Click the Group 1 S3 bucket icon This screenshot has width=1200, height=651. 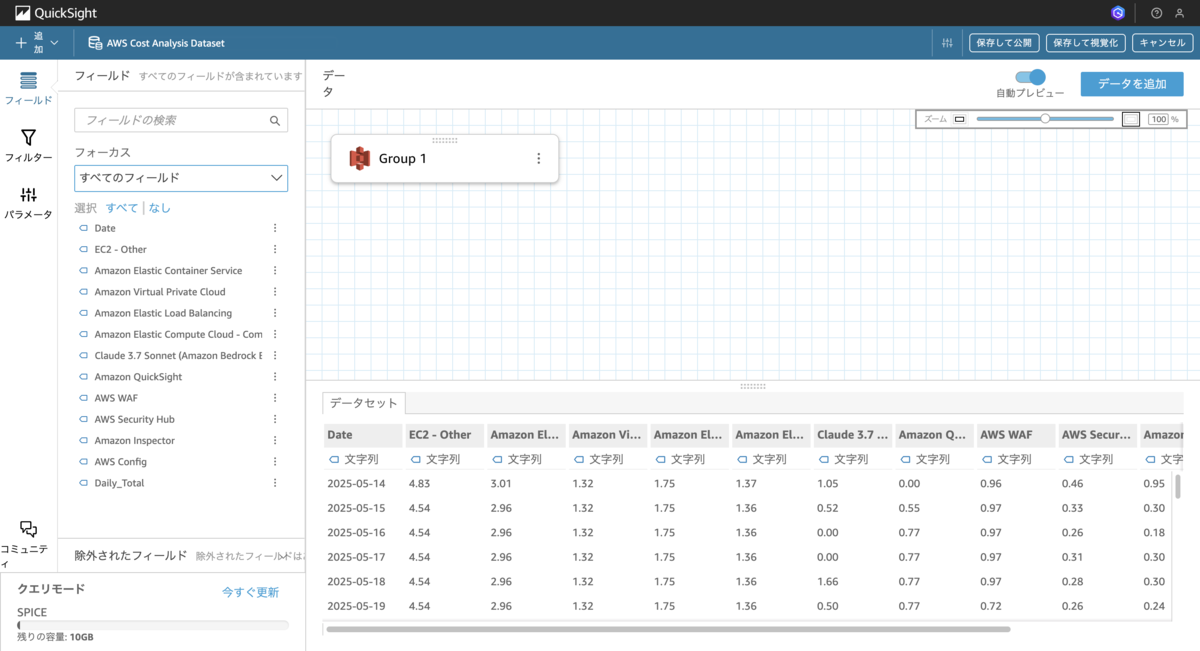pos(360,158)
